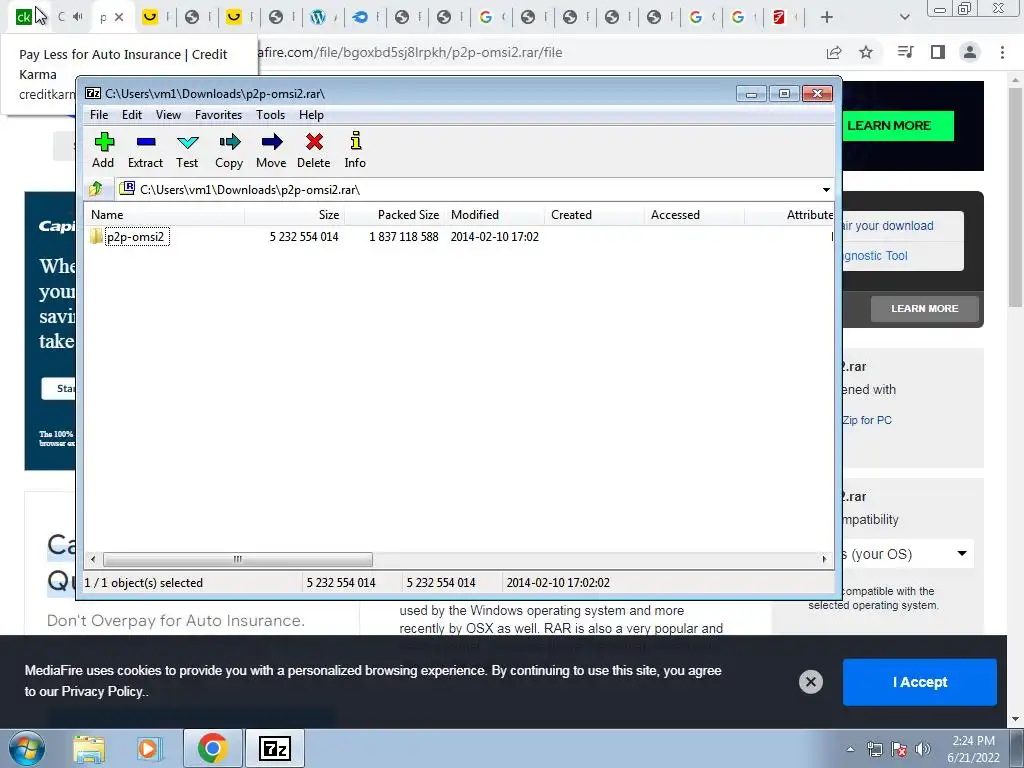The width and height of the screenshot is (1024, 768).
Task: Close the active MediaFire browser tab
Action: 119,18
